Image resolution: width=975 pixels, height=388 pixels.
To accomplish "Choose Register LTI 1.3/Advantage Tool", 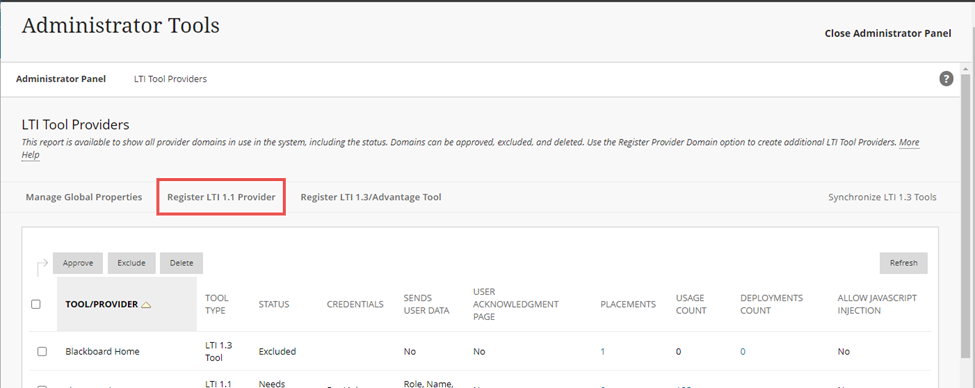I will [x=371, y=197].
